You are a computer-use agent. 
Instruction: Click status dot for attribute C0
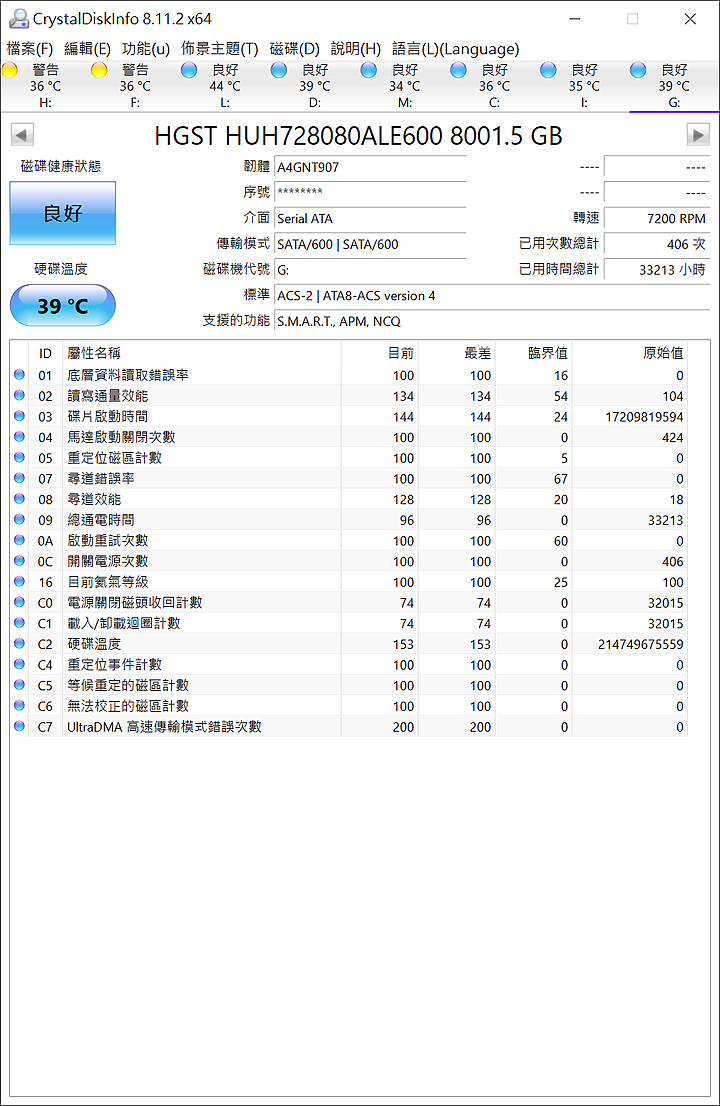pyautogui.click(x=20, y=602)
